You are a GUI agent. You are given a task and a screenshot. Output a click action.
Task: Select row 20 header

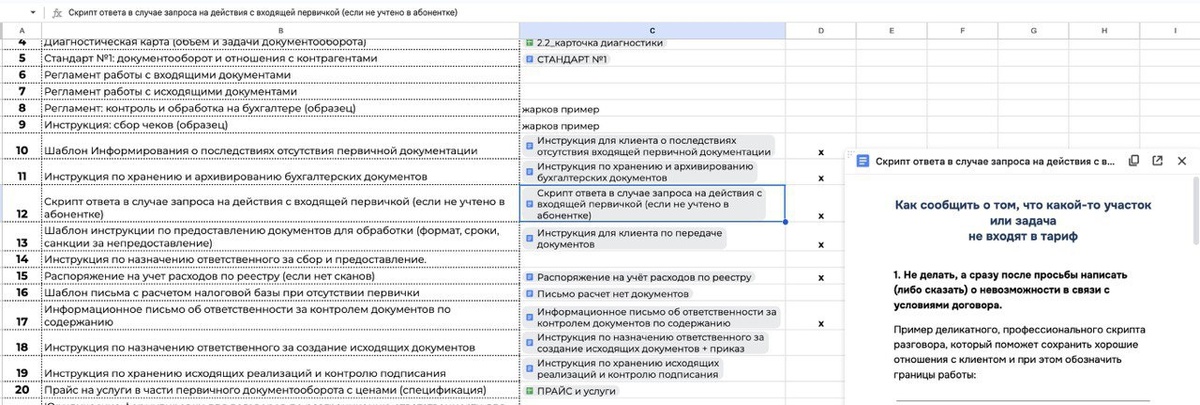(x=21, y=390)
